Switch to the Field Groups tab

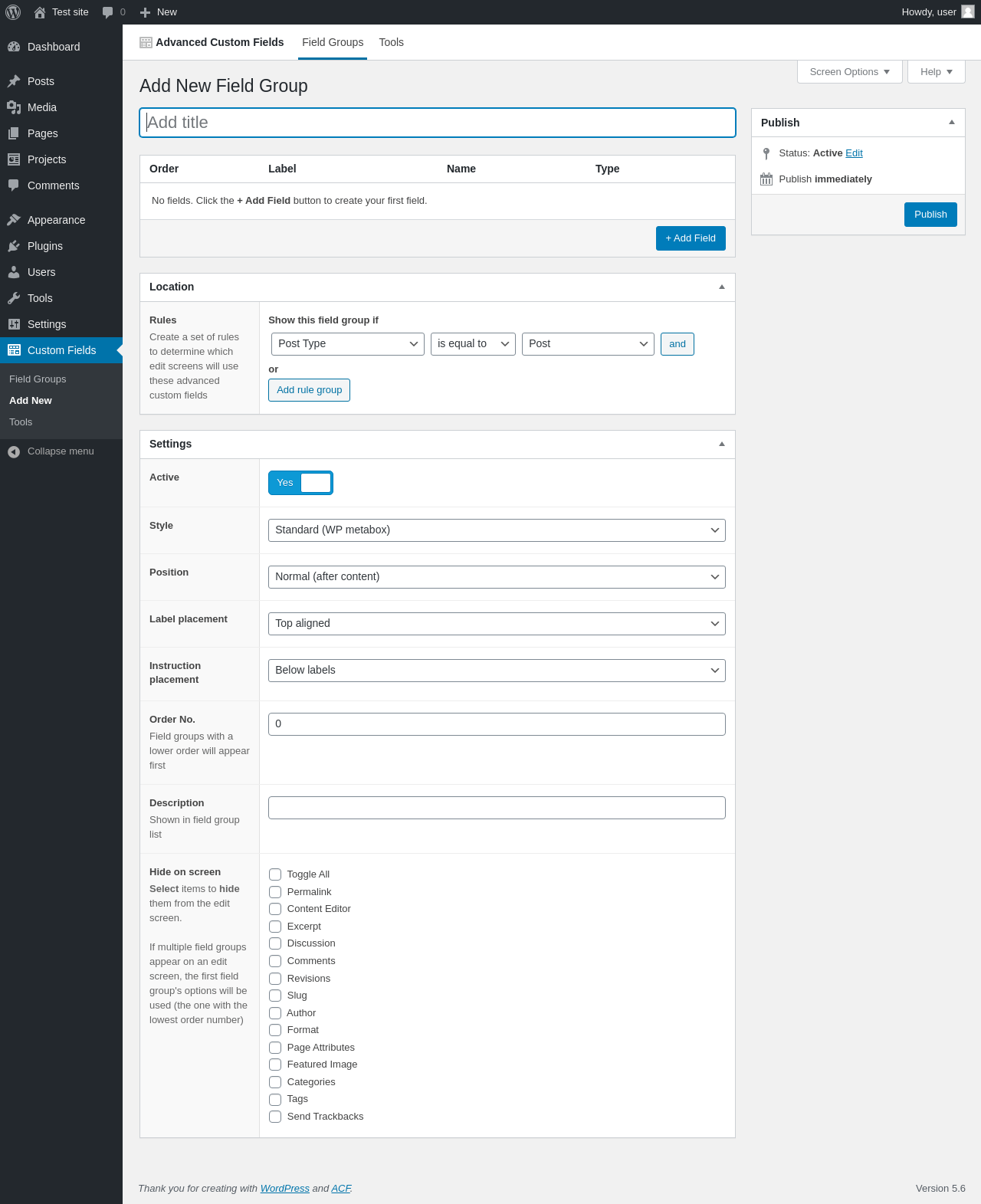pos(333,43)
